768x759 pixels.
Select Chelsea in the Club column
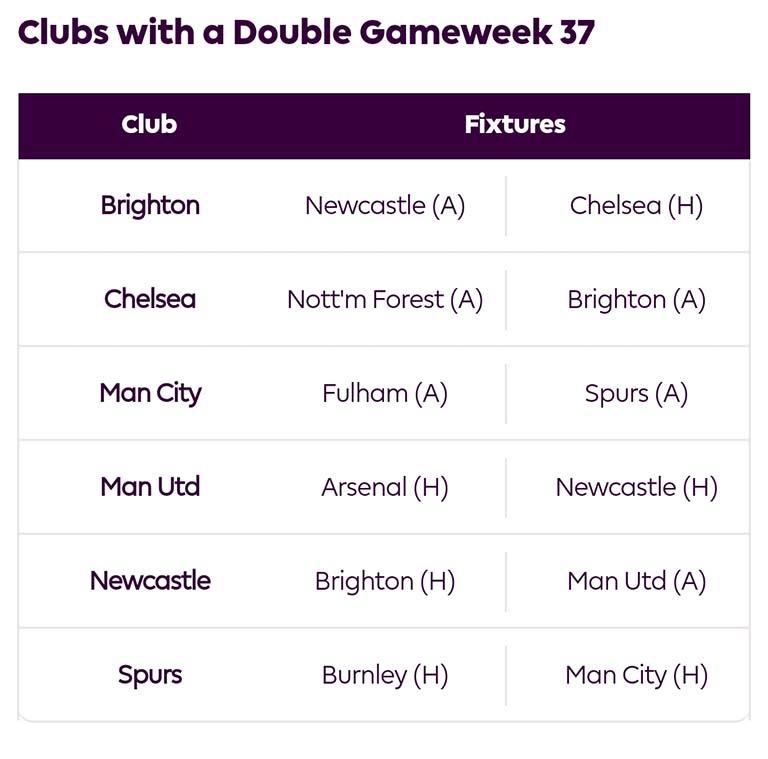[x=150, y=299]
